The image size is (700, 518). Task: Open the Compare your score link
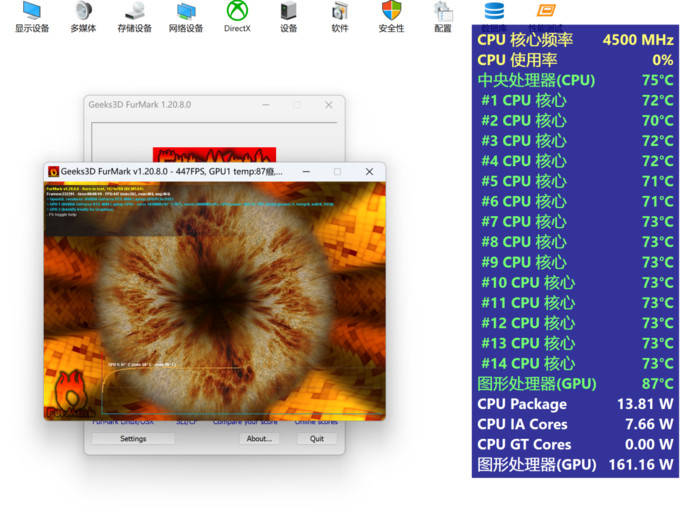point(245,422)
